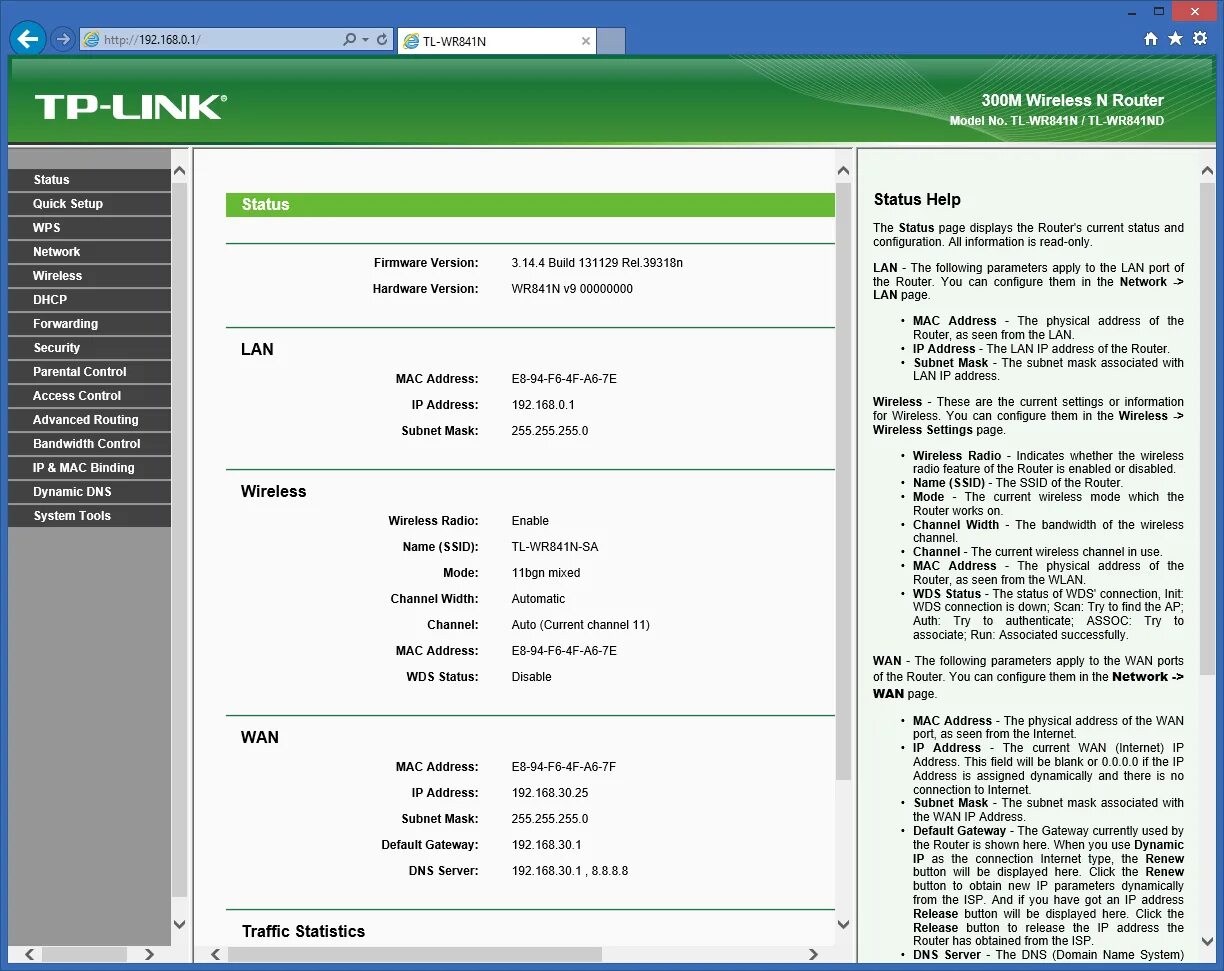Viewport: 1224px width, 971px height.
Task: Open Advanced Routing menu item
Action: [x=89, y=420]
